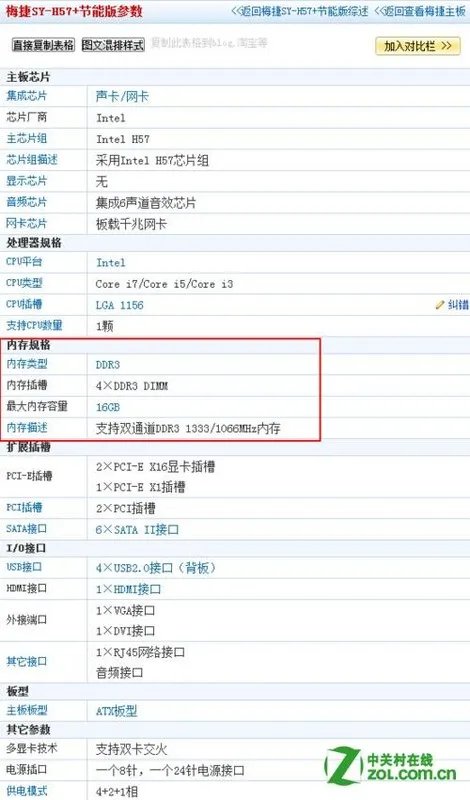Image resolution: width=470 pixels, height=800 pixels.
Task: Open the 内存类型 label link
Action: pyautogui.click(x=27, y=364)
